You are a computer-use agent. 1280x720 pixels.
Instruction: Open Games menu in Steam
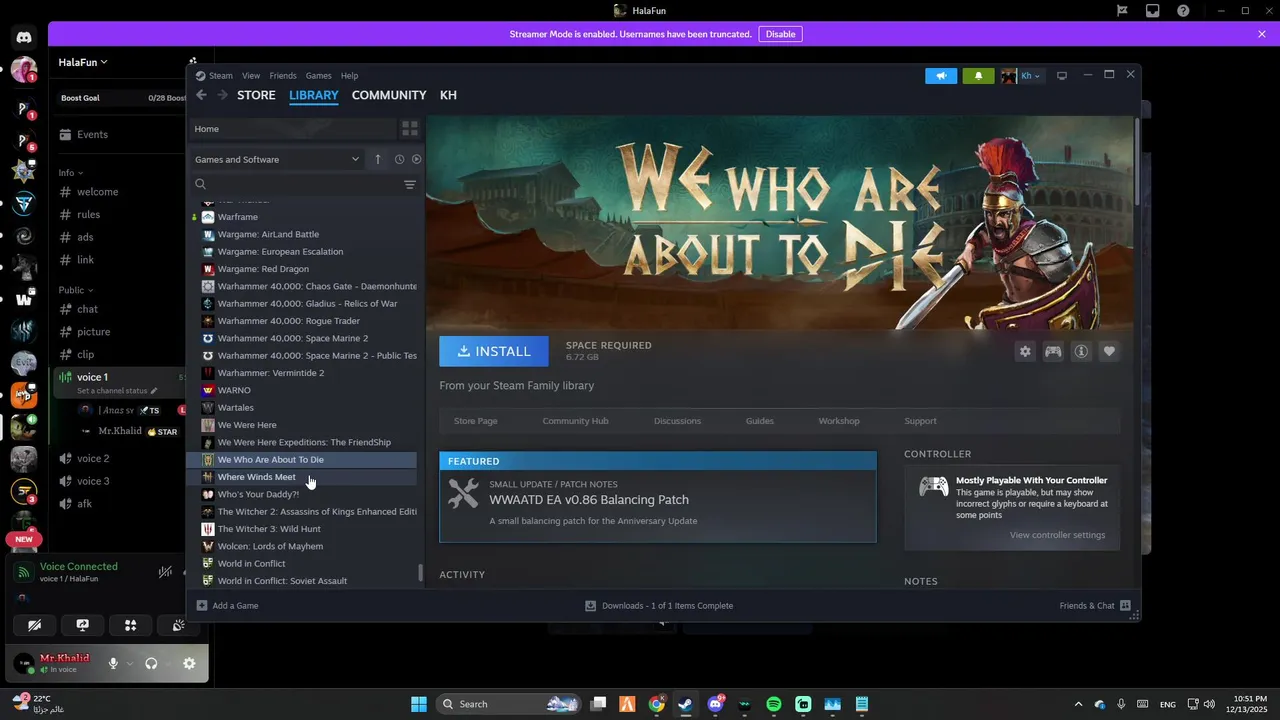[318, 76]
